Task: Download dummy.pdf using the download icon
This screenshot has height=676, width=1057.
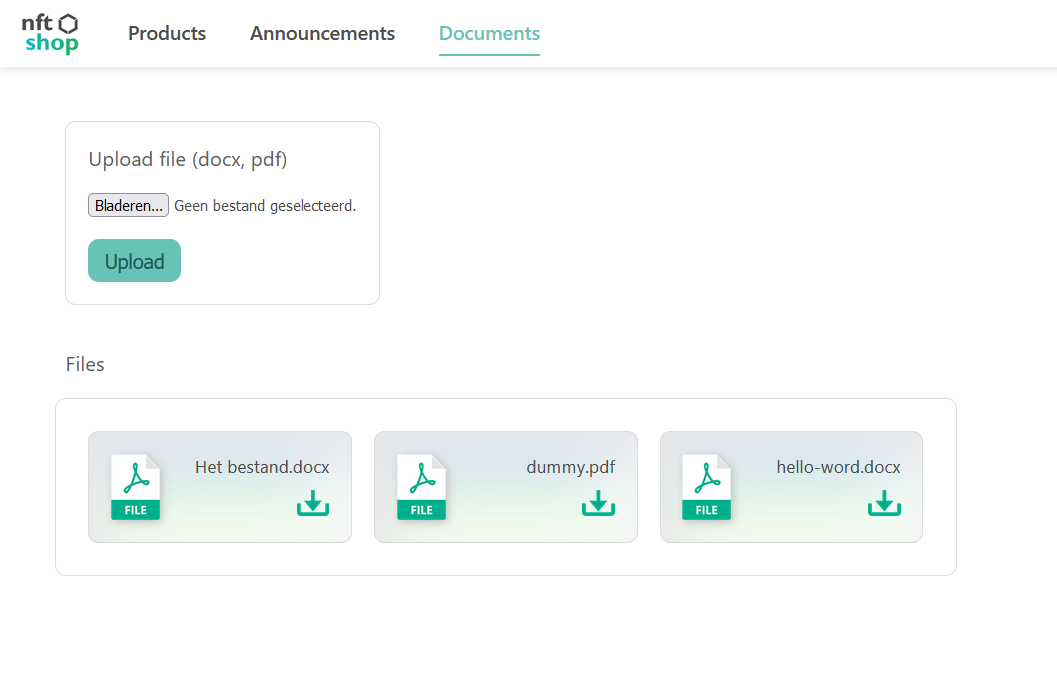Action: (598, 503)
